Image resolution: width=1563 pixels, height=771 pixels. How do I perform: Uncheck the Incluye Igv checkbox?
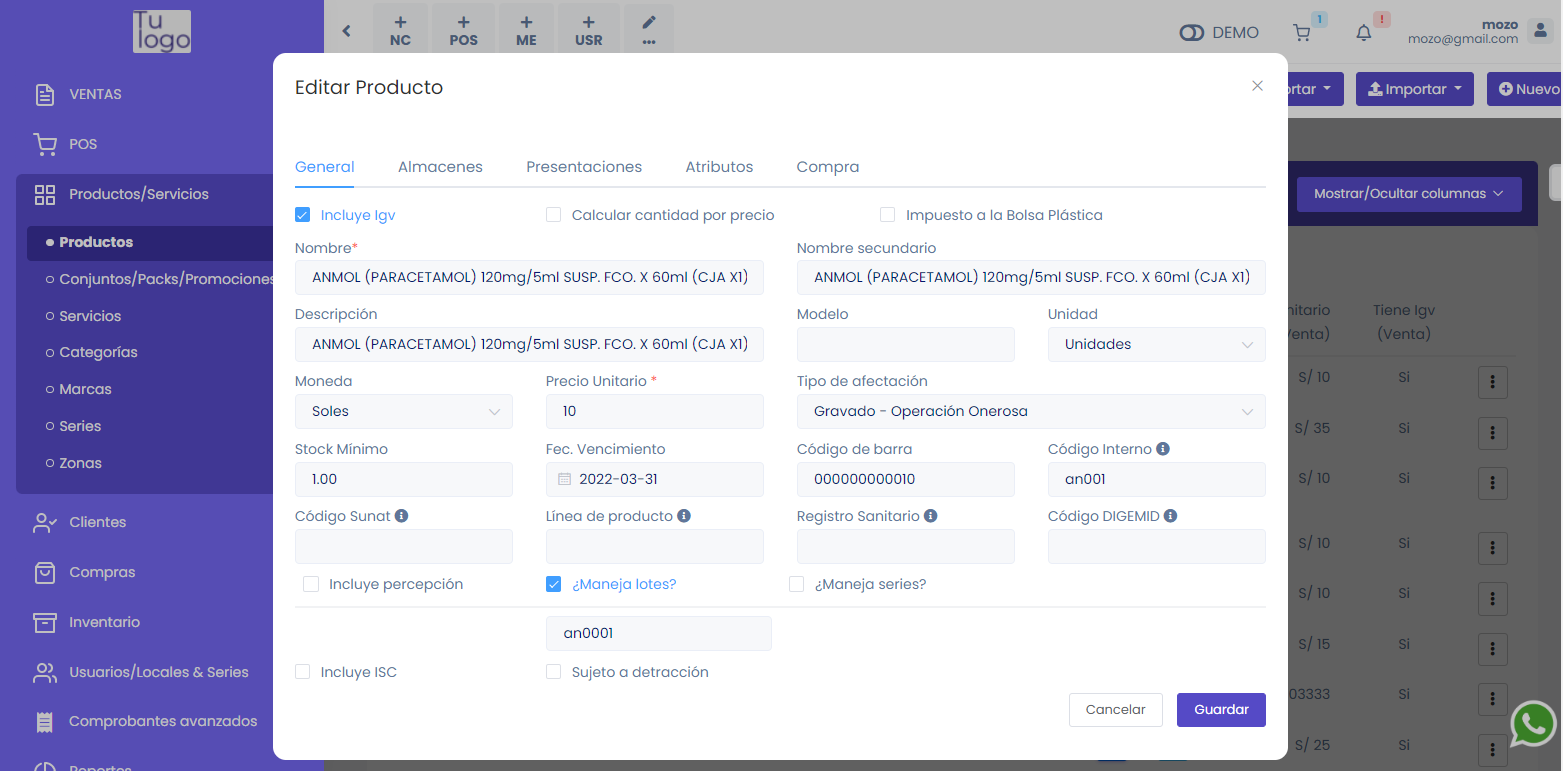coord(303,215)
